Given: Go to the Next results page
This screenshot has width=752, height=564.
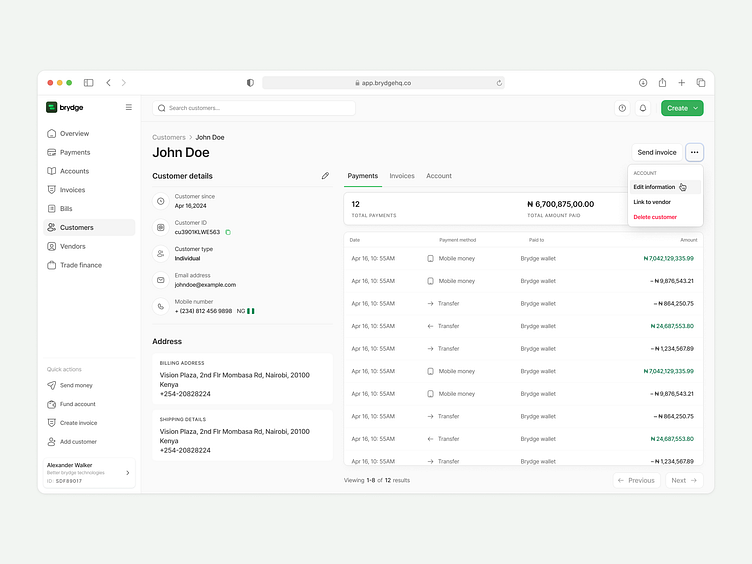Looking at the screenshot, I should 682,480.
